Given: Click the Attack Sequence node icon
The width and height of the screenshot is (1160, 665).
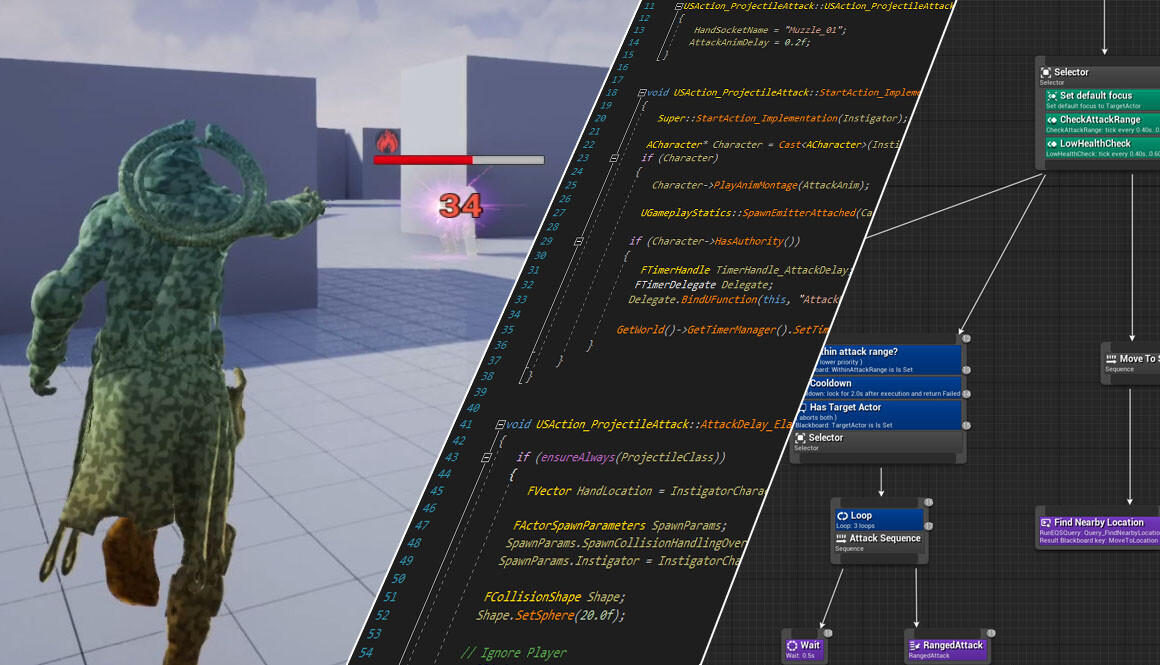Looking at the screenshot, I should (x=842, y=539).
